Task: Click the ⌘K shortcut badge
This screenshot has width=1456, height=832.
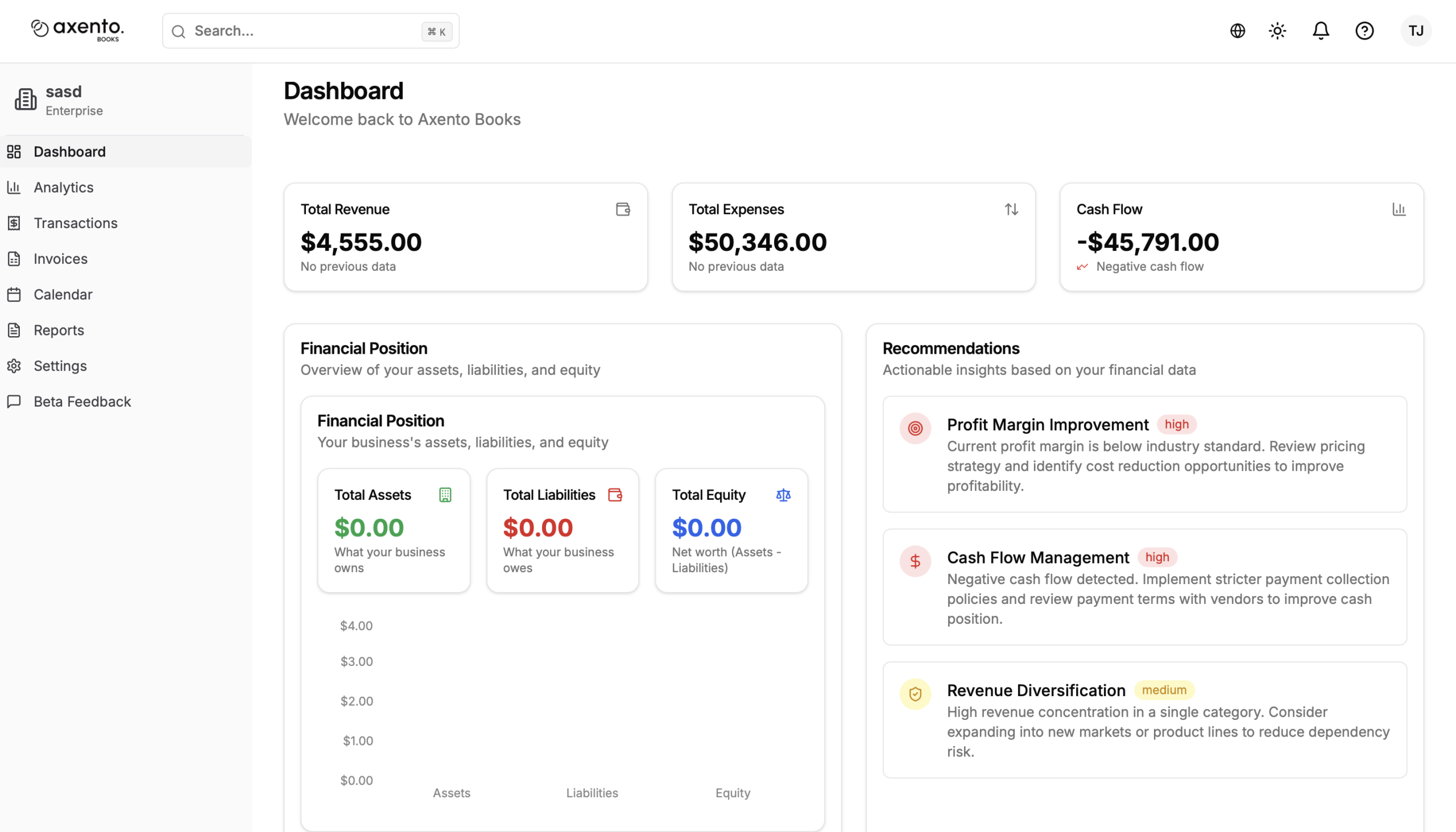Action: (x=437, y=31)
